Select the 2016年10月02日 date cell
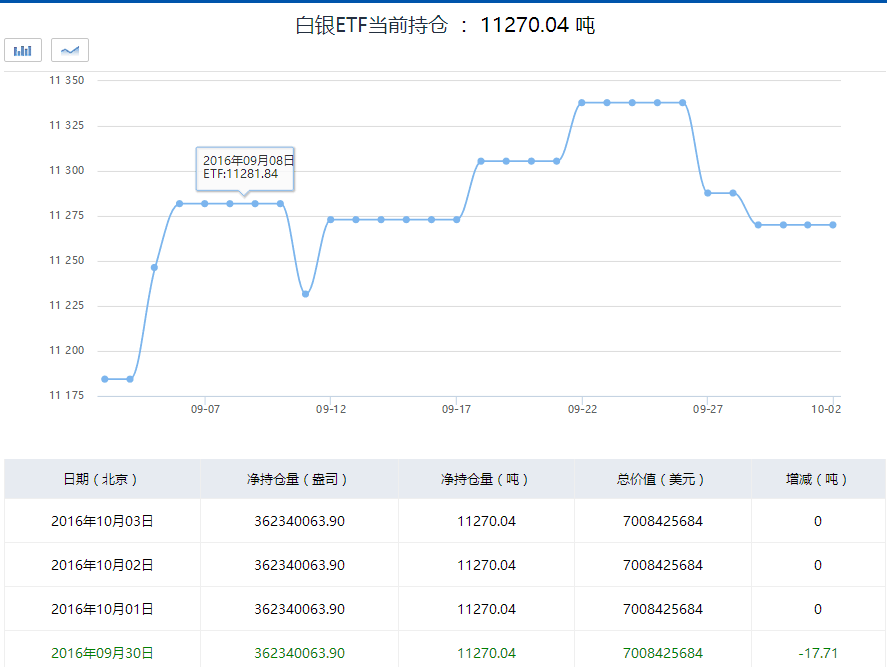Screen dimensions: 887x667 click(x=102, y=565)
